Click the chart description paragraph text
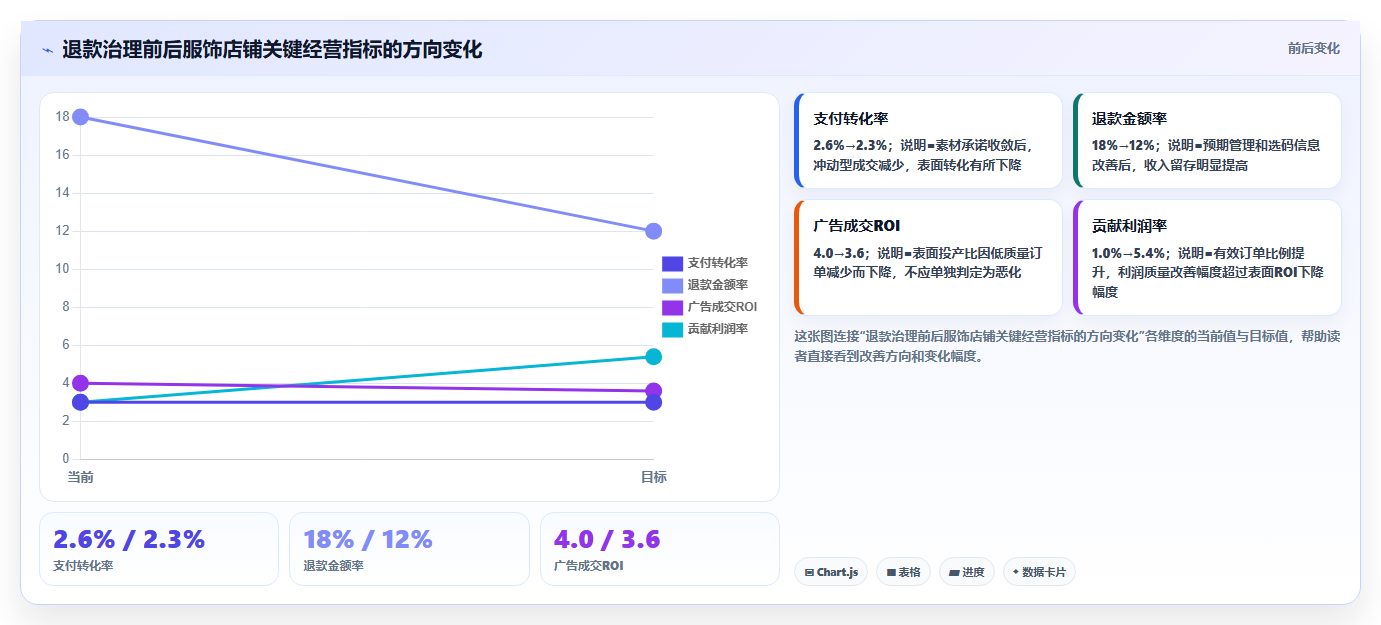 (1067, 346)
